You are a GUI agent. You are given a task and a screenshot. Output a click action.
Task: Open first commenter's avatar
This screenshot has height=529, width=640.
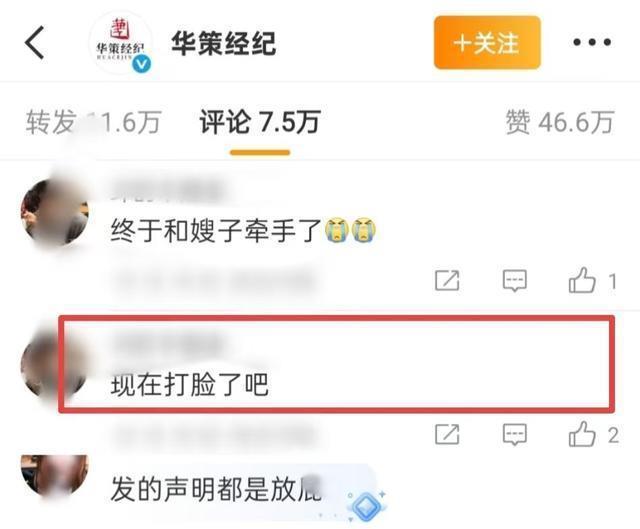click(55, 213)
